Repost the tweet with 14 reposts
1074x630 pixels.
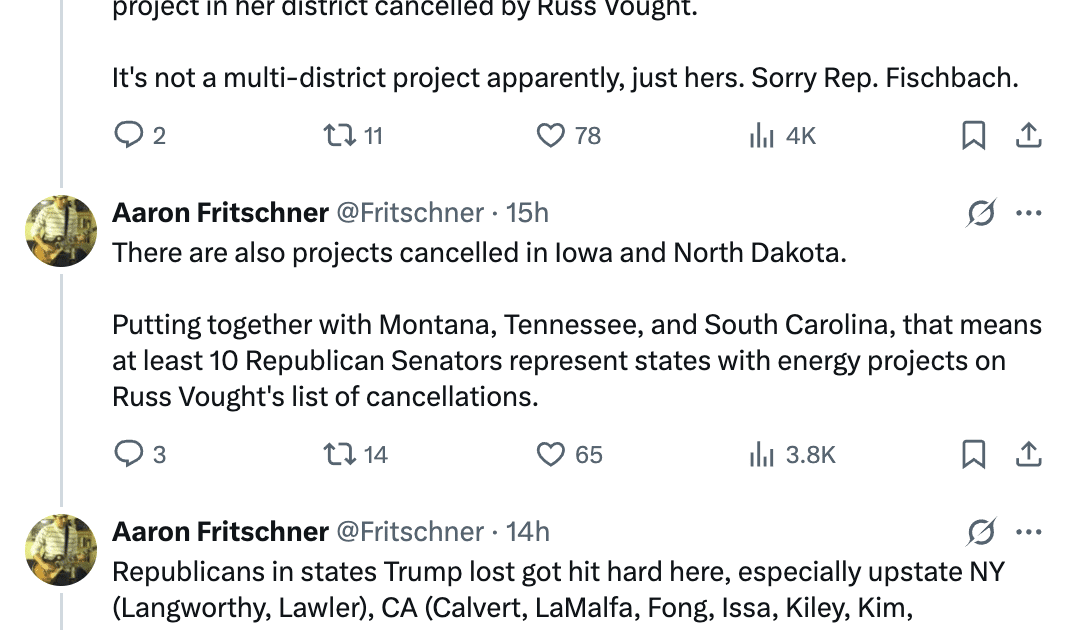(x=340, y=455)
